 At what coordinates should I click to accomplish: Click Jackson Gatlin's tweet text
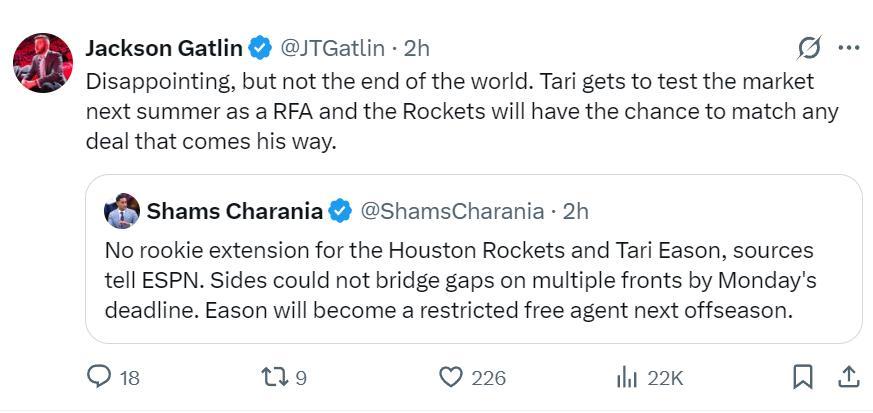(448, 111)
